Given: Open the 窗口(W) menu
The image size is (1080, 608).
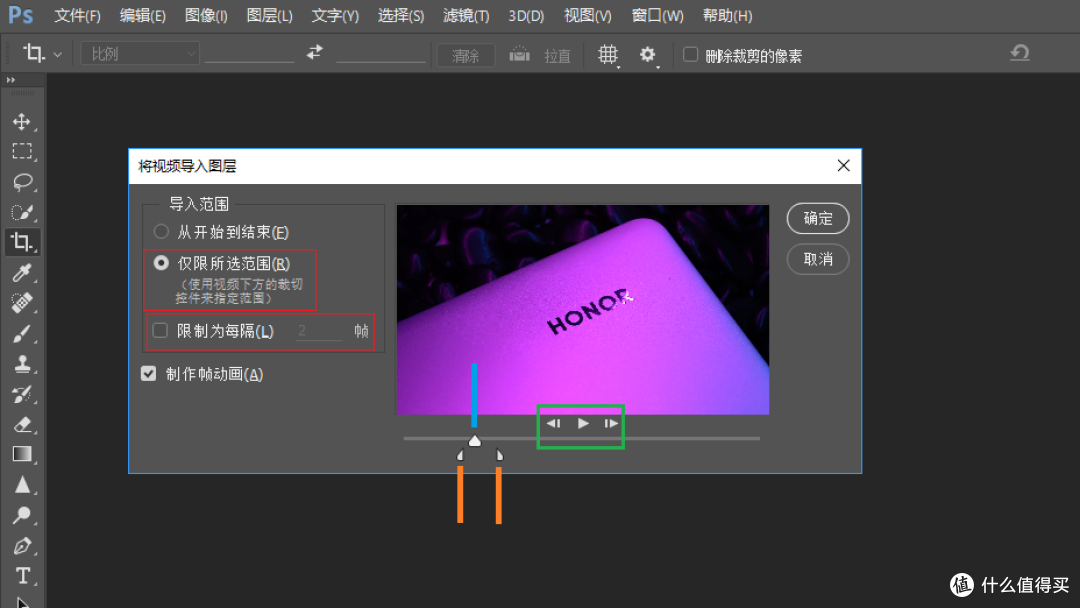Looking at the screenshot, I should pos(658,15).
